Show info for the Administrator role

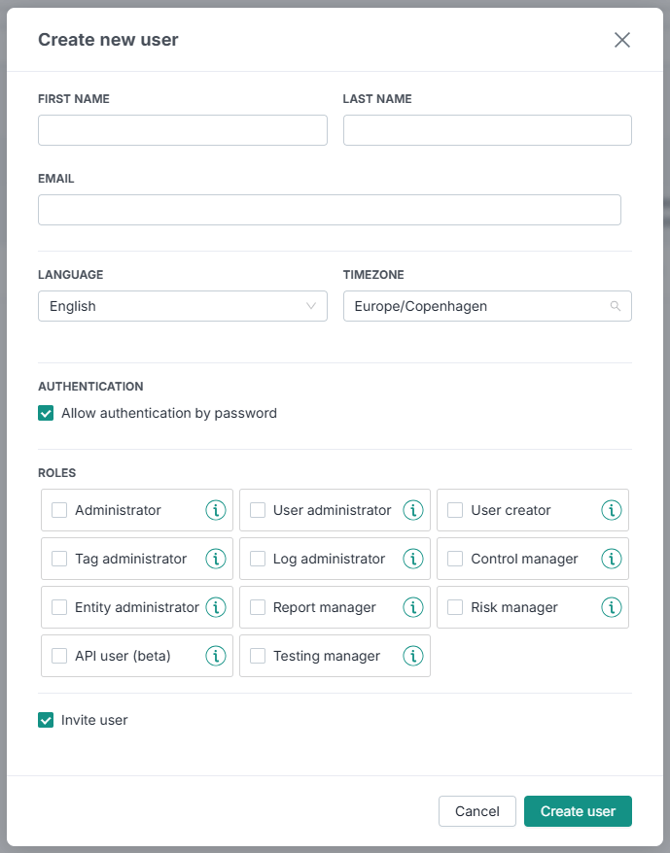tap(215, 510)
